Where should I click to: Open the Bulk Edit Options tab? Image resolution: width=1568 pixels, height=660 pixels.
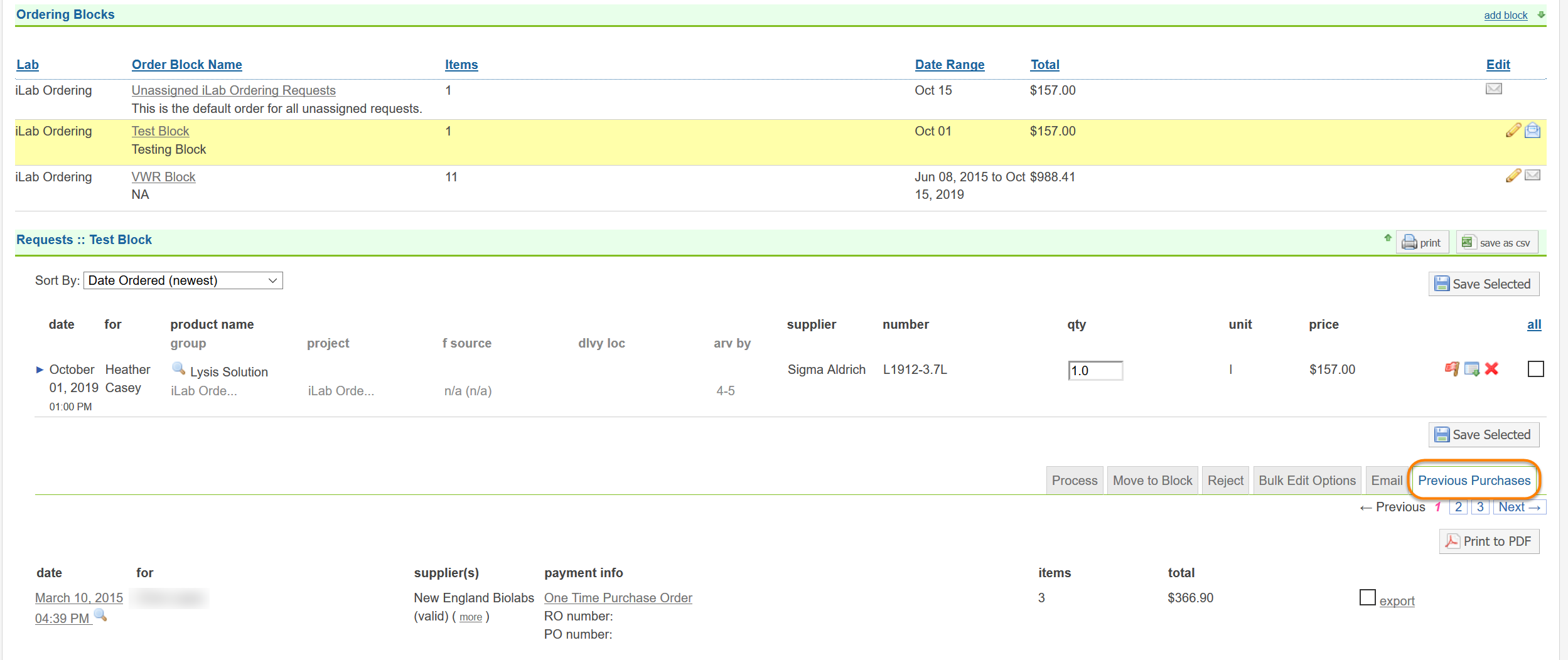tap(1307, 481)
